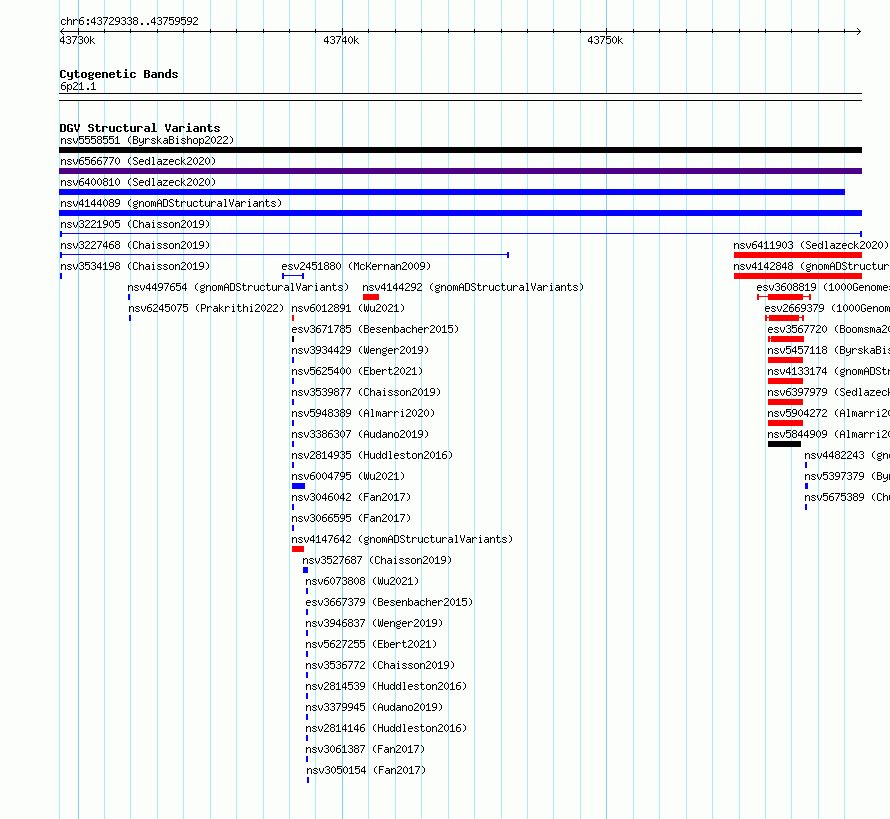Image resolution: width=890 pixels, height=819 pixels.
Task: Open nsv4497654 (gnomADStructuralVariants) label
Action: tap(238, 287)
